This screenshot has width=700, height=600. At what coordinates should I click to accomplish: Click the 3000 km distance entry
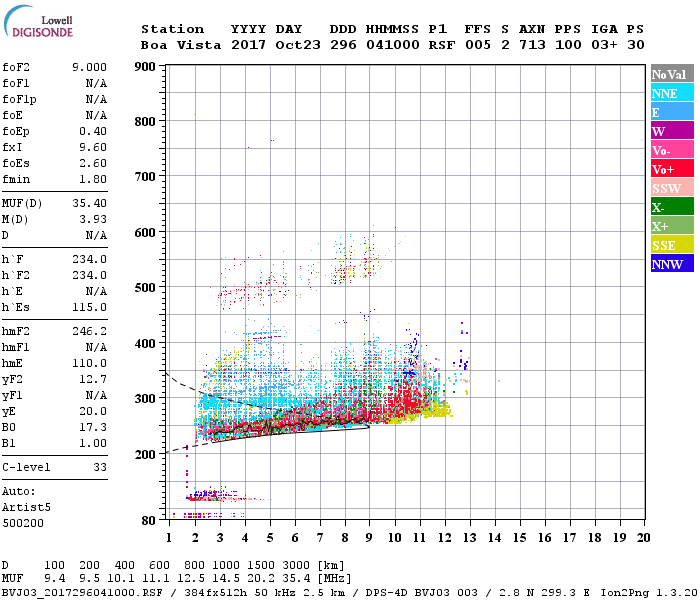coord(296,566)
